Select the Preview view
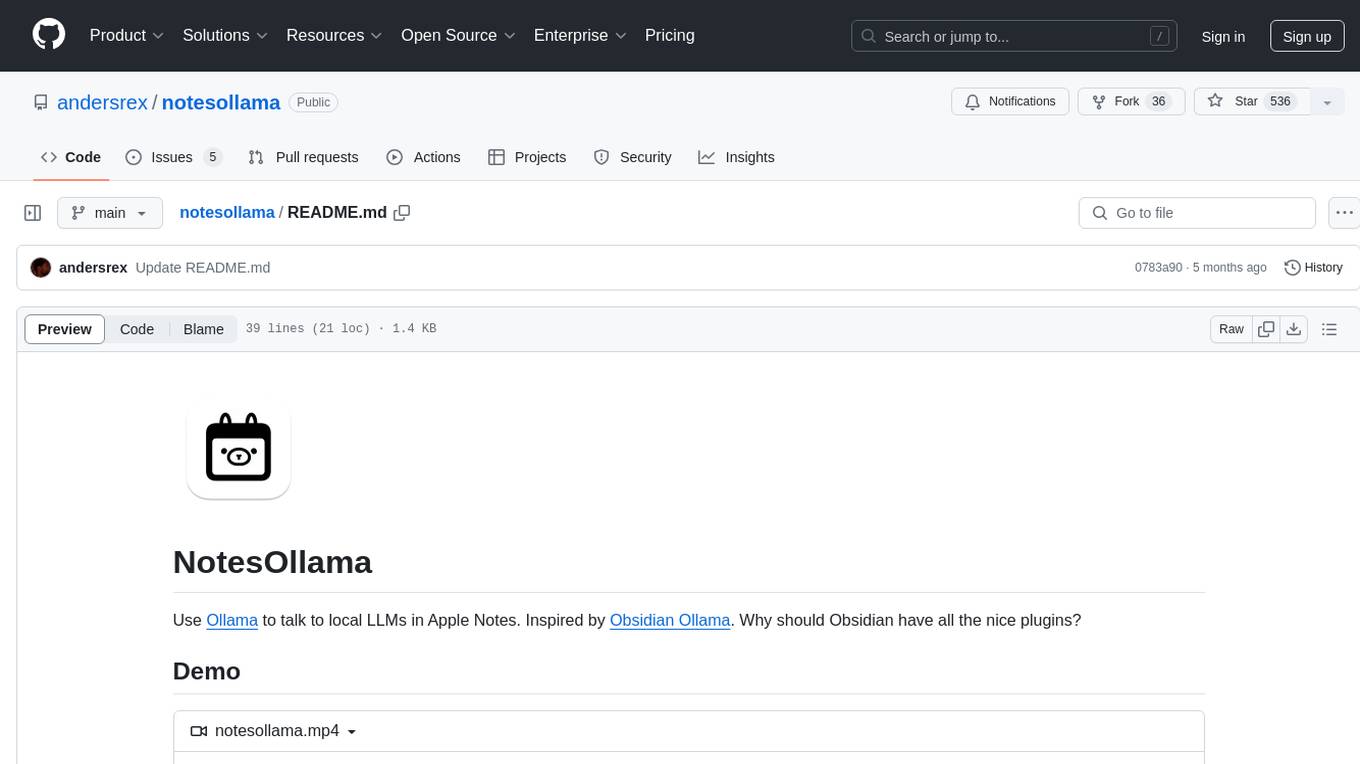The image size is (1360, 764). 64,329
